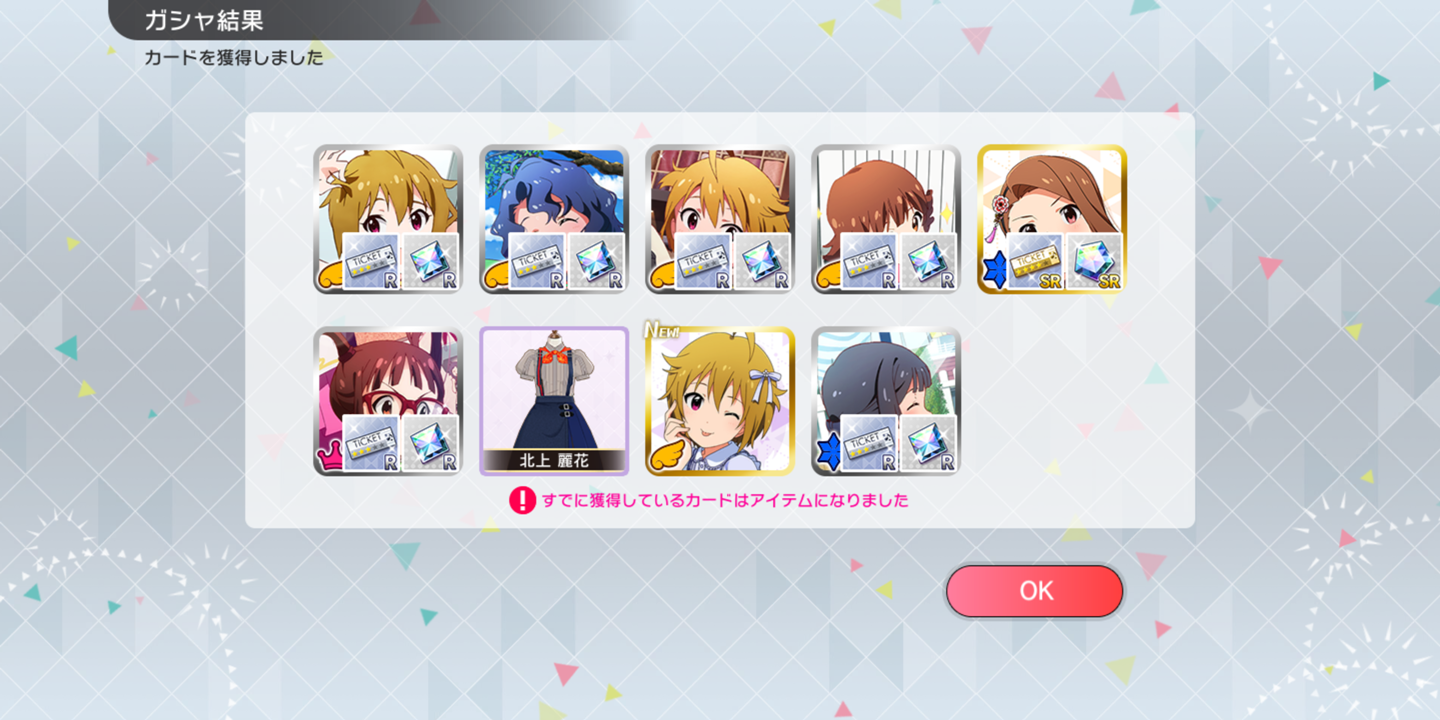The width and height of the screenshot is (1440, 720).
Task: Click ticket icon on red-glasses girl card
Action: [371, 444]
